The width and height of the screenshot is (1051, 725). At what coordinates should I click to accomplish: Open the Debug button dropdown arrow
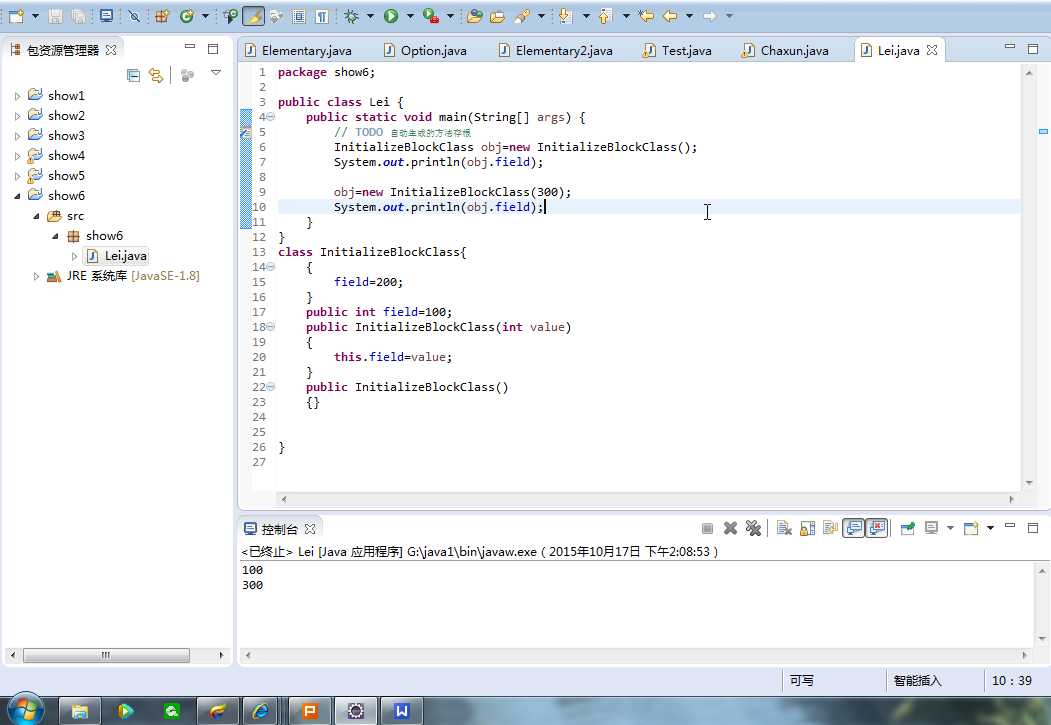(x=370, y=16)
